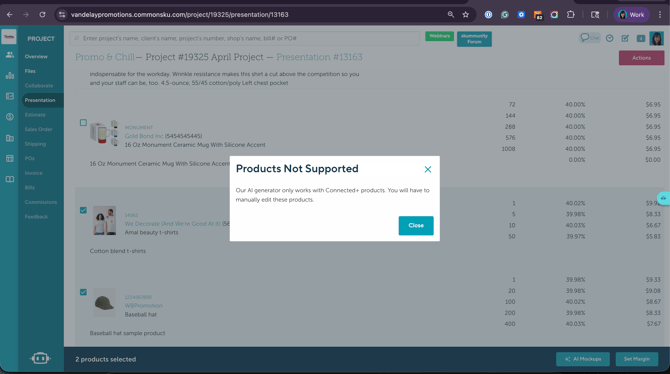This screenshot has width=670, height=374.
Task: Open the ceramic mug product thumbnail
Action: point(104,133)
